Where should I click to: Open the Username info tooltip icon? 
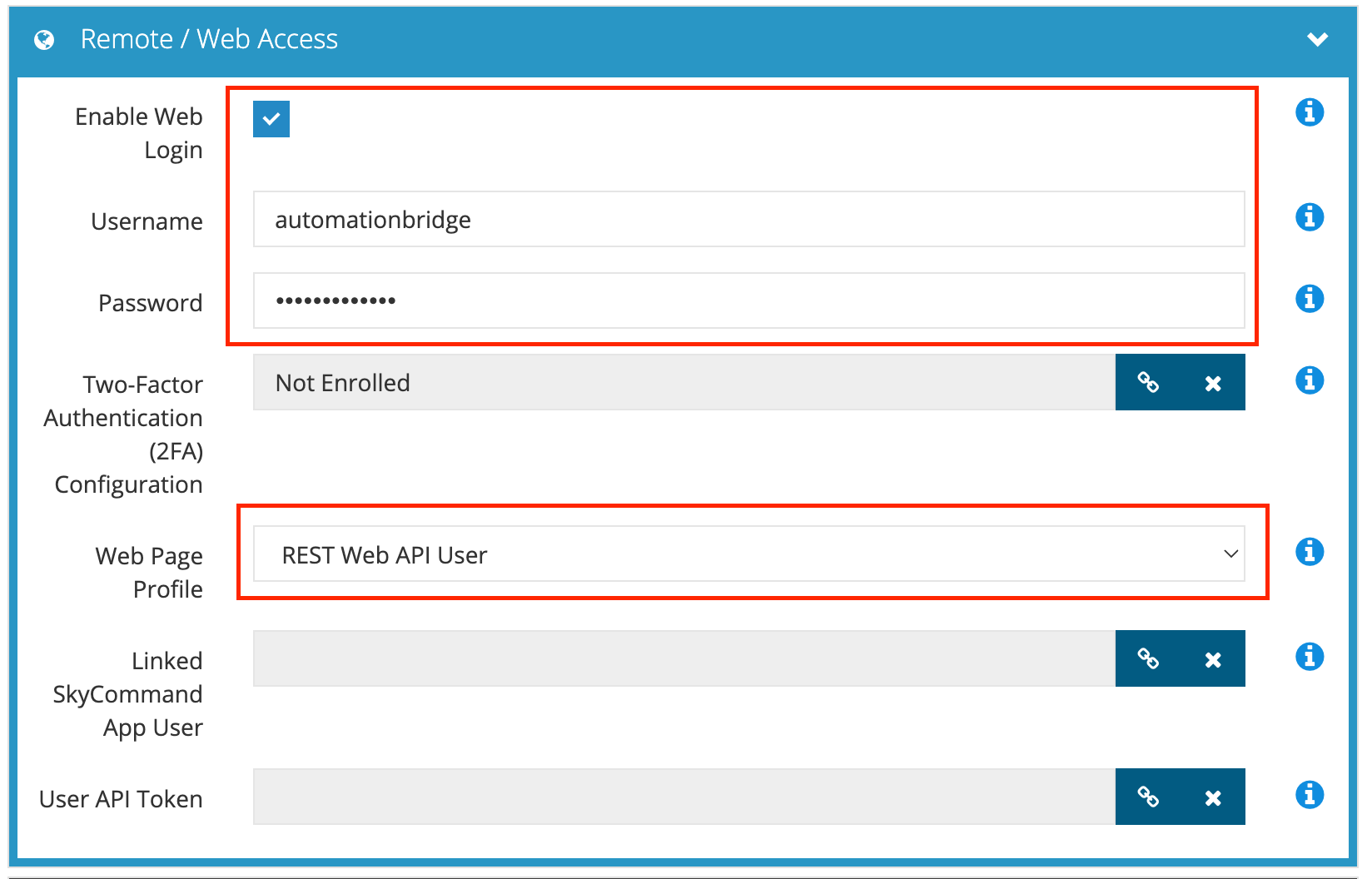pyautogui.click(x=1310, y=217)
